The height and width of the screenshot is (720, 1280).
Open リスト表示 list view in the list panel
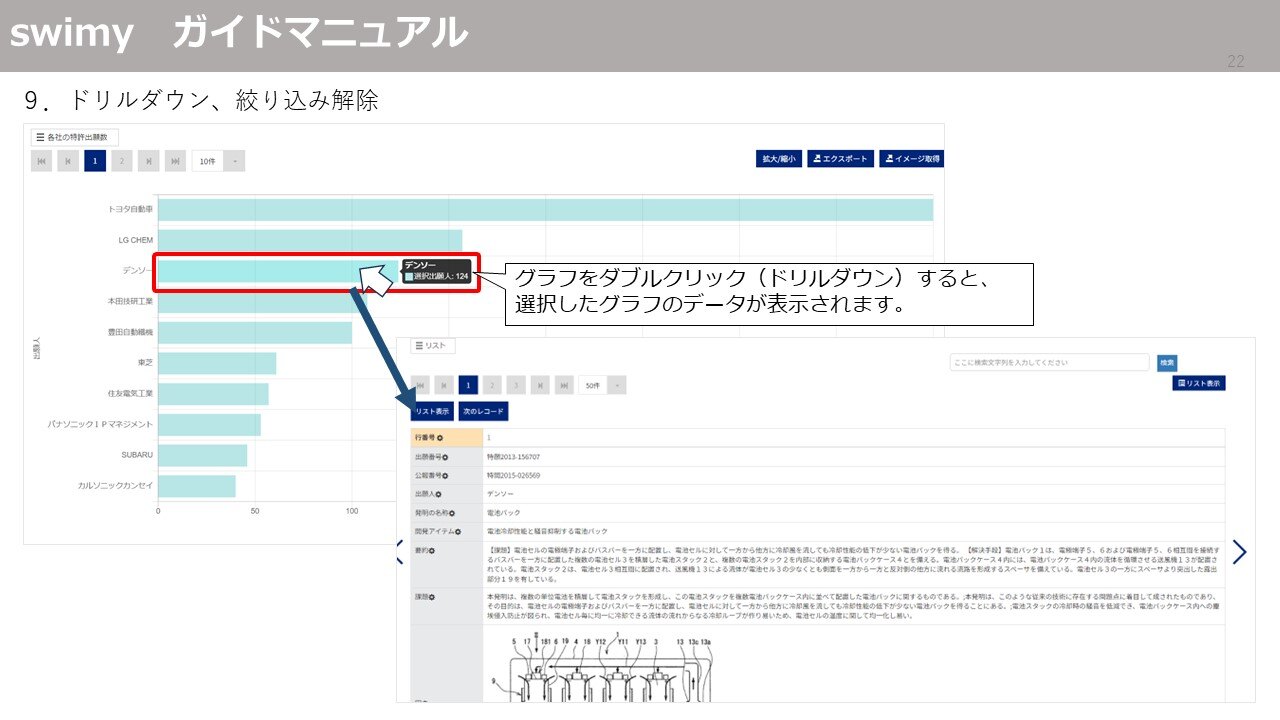point(434,410)
